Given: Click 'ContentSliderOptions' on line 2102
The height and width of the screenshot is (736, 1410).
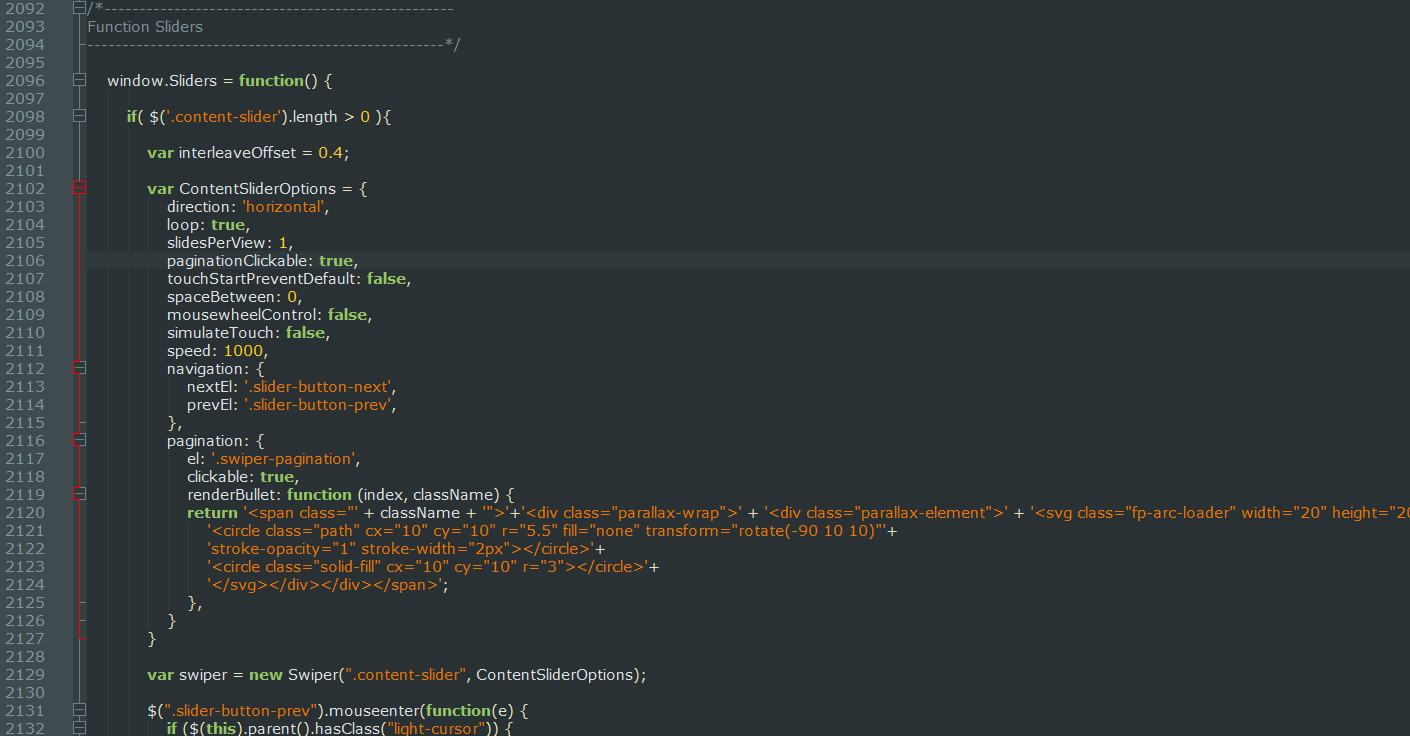Looking at the screenshot, I should (258, 189).
